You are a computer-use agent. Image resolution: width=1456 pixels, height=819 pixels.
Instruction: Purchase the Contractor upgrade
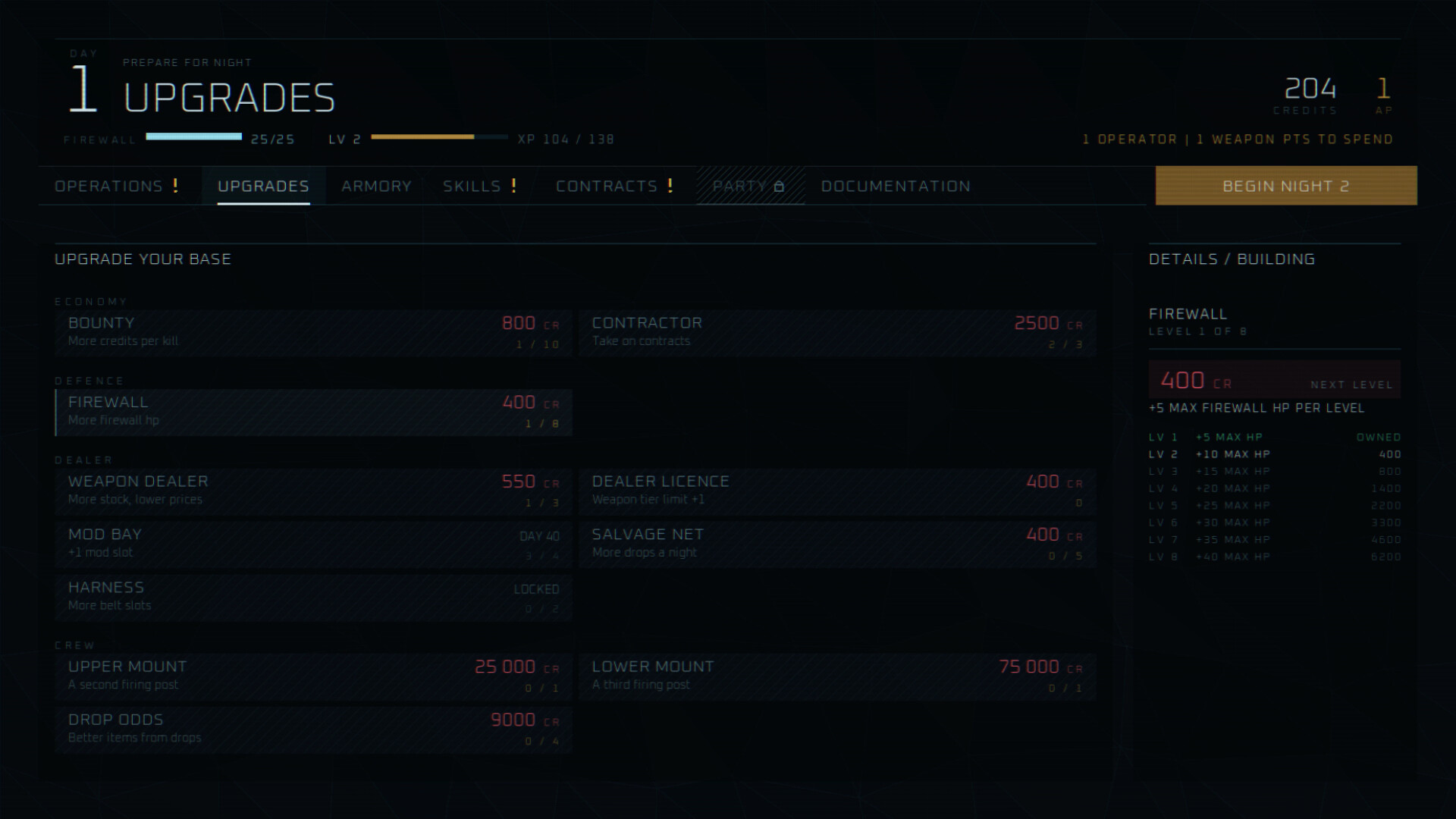837,332
